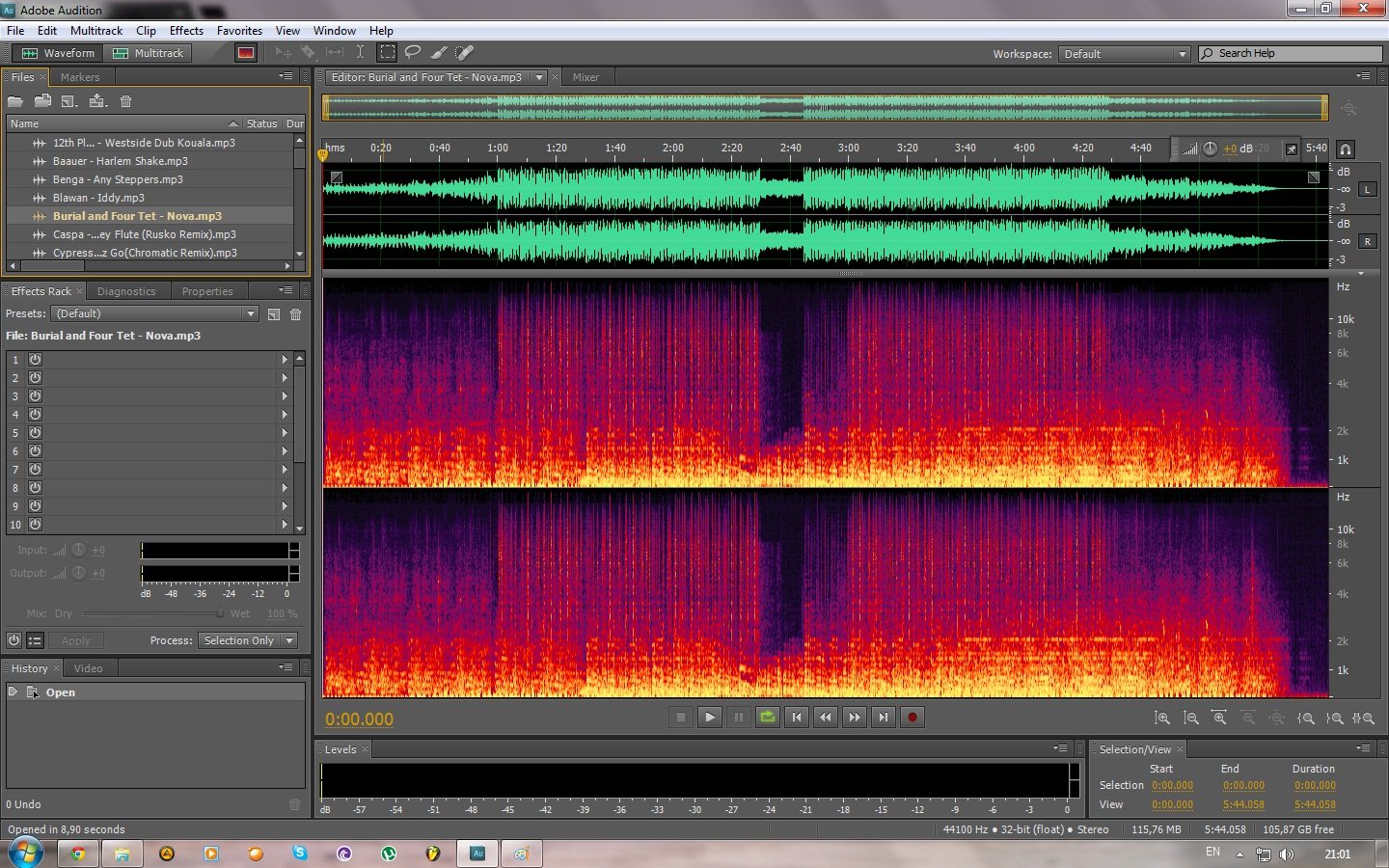Open the Process Selection Only dropdown
This screenshot has width=1389, height=868.
248,640
